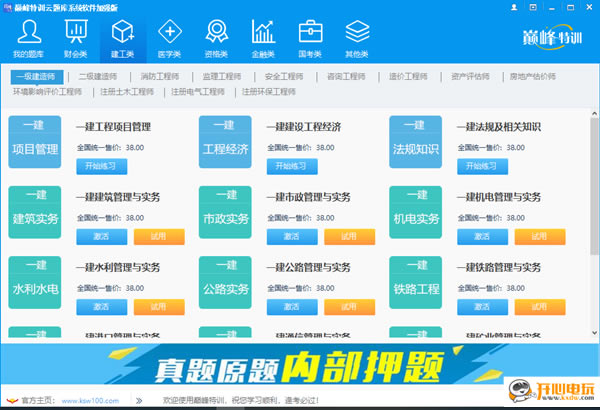Open the 资格类 ribbon badge icon

(x=217, y=38)
